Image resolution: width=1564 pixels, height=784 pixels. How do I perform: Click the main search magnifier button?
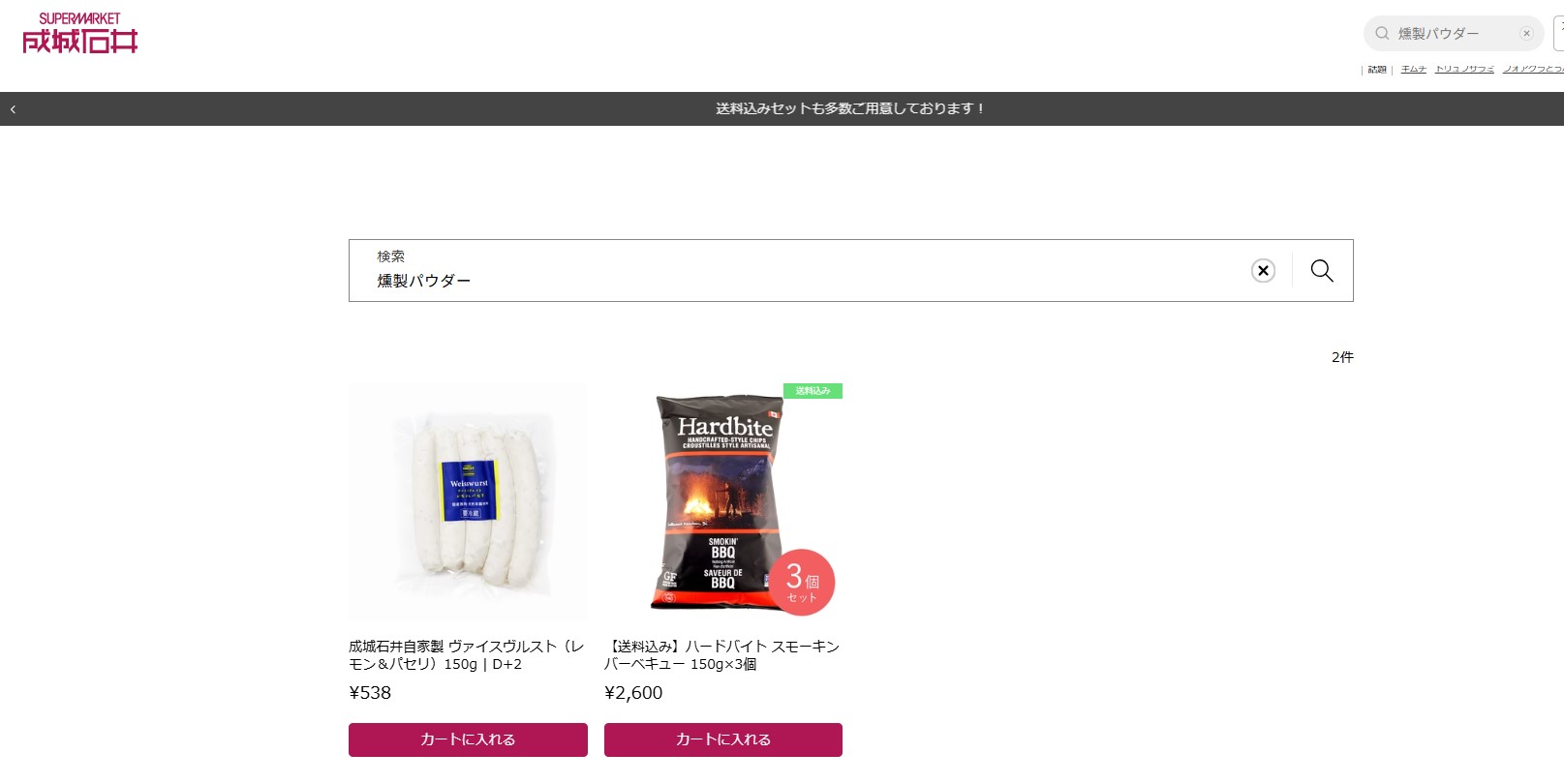1322,271
